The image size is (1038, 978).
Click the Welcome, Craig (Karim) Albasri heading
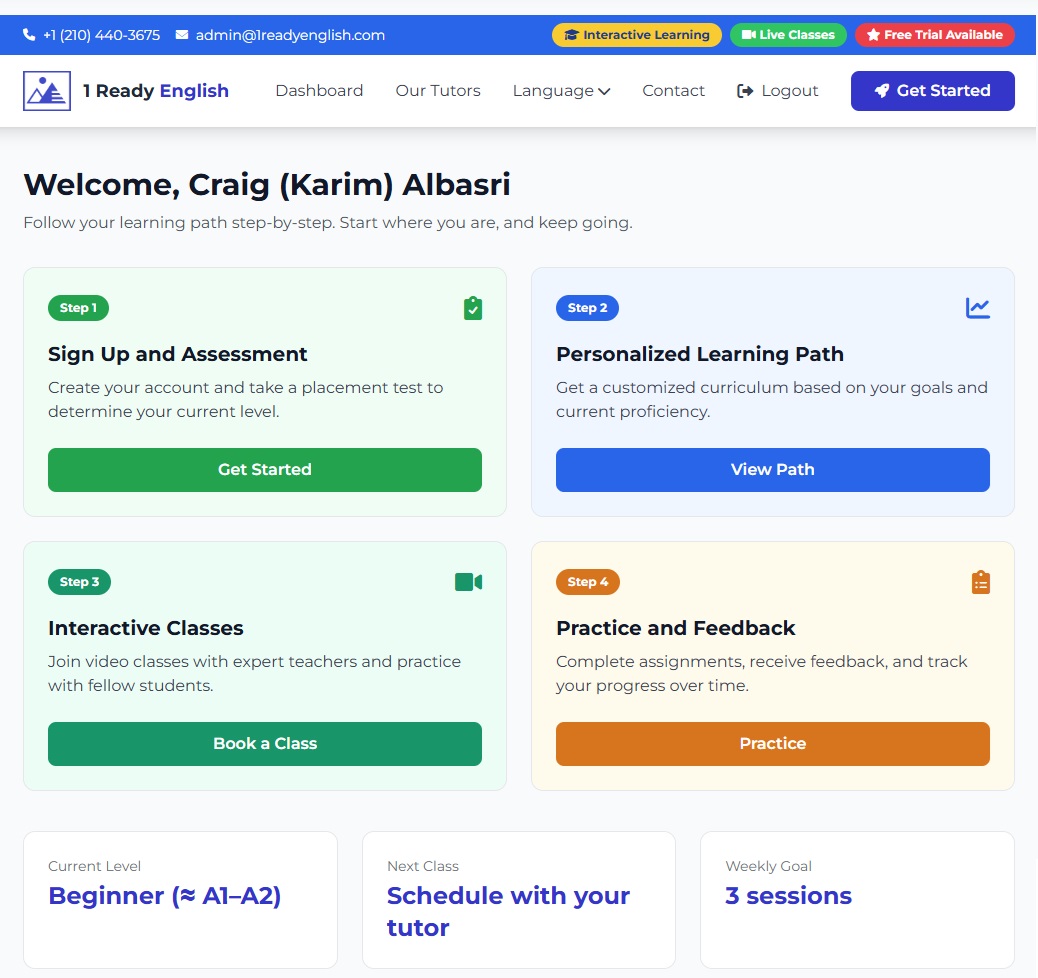[x=267, y=185]
